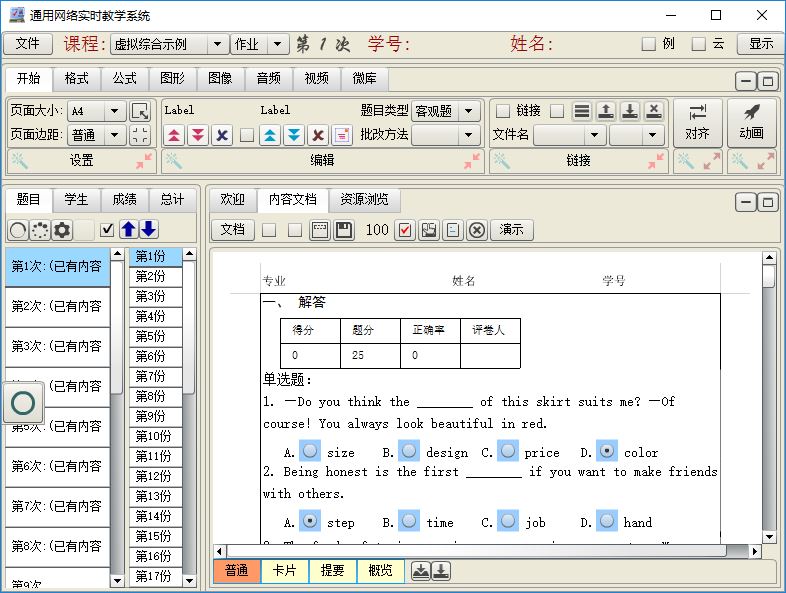
Task: Click the red double down-arrow icon
Action: tap(198, 135)
